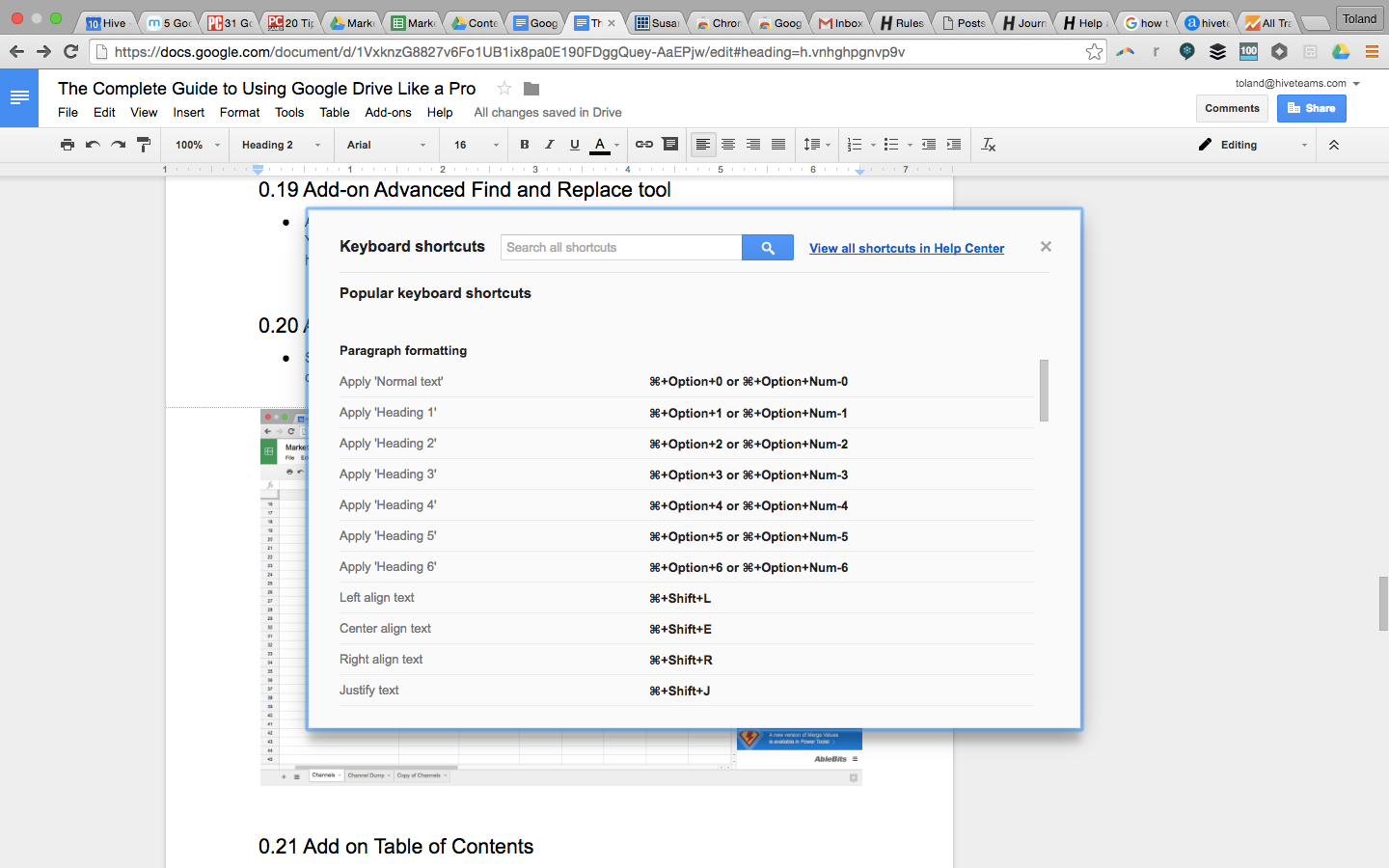Switch to center text alignment

coord(728,145)
